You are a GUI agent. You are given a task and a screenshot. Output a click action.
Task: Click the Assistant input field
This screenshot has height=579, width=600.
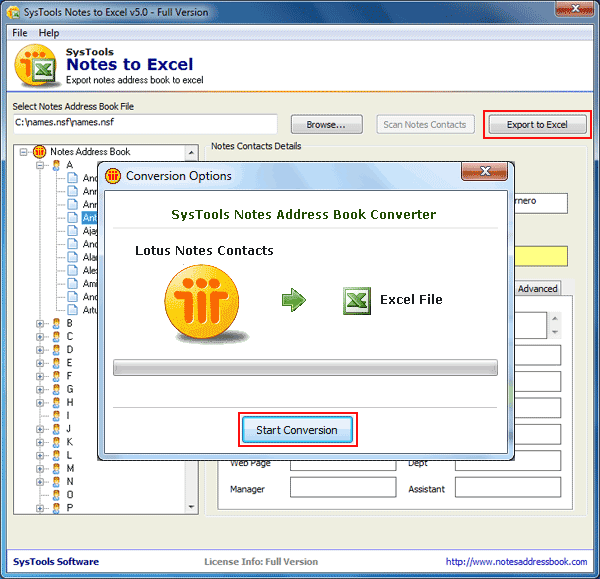pos(508,487)
